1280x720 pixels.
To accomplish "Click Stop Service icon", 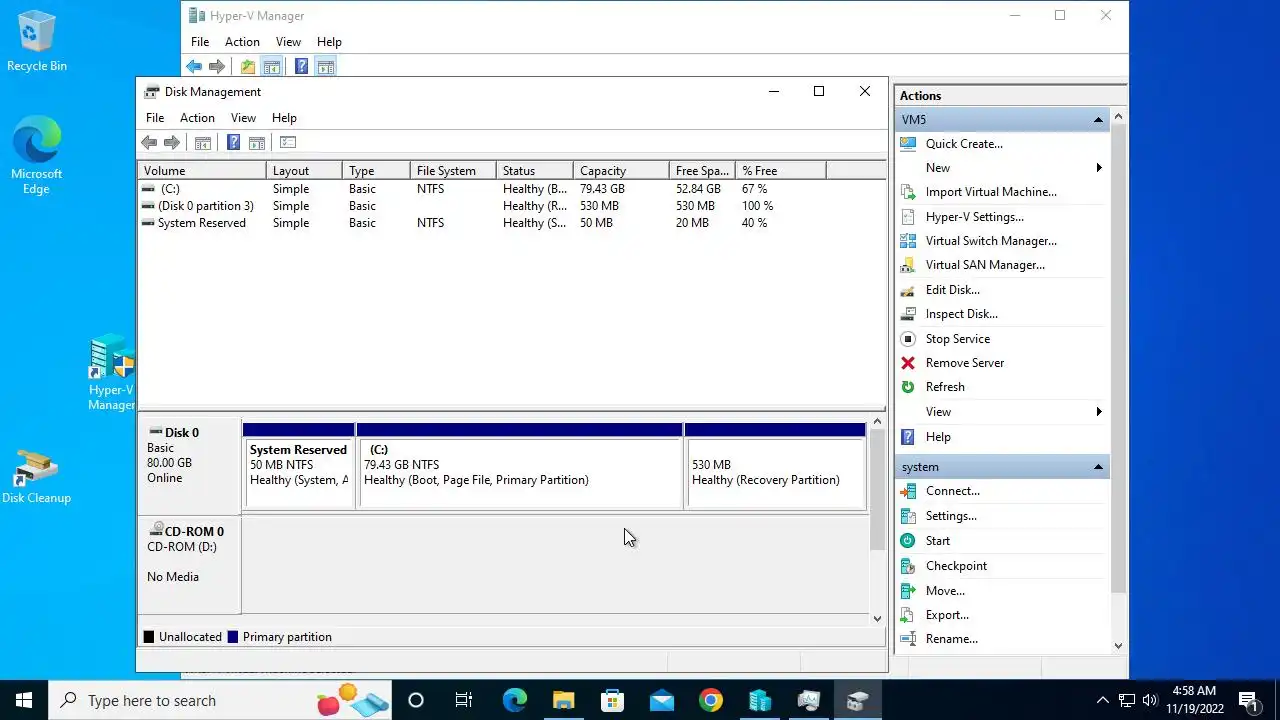I will (x=908, y=339).
